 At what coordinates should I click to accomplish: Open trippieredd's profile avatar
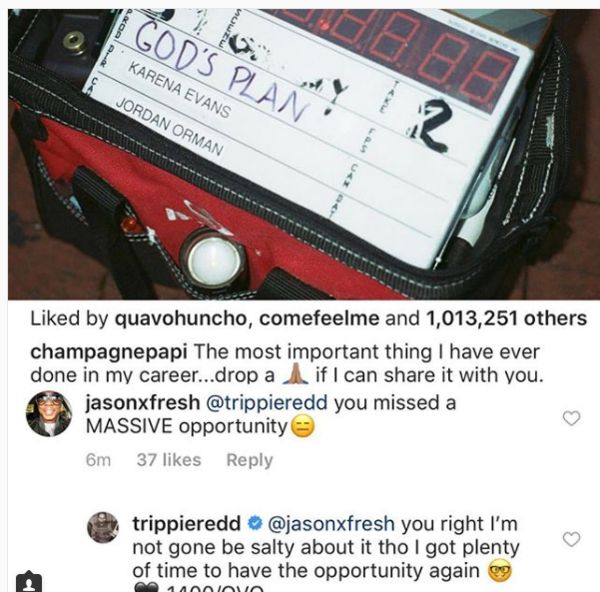(x=103, y=527)
